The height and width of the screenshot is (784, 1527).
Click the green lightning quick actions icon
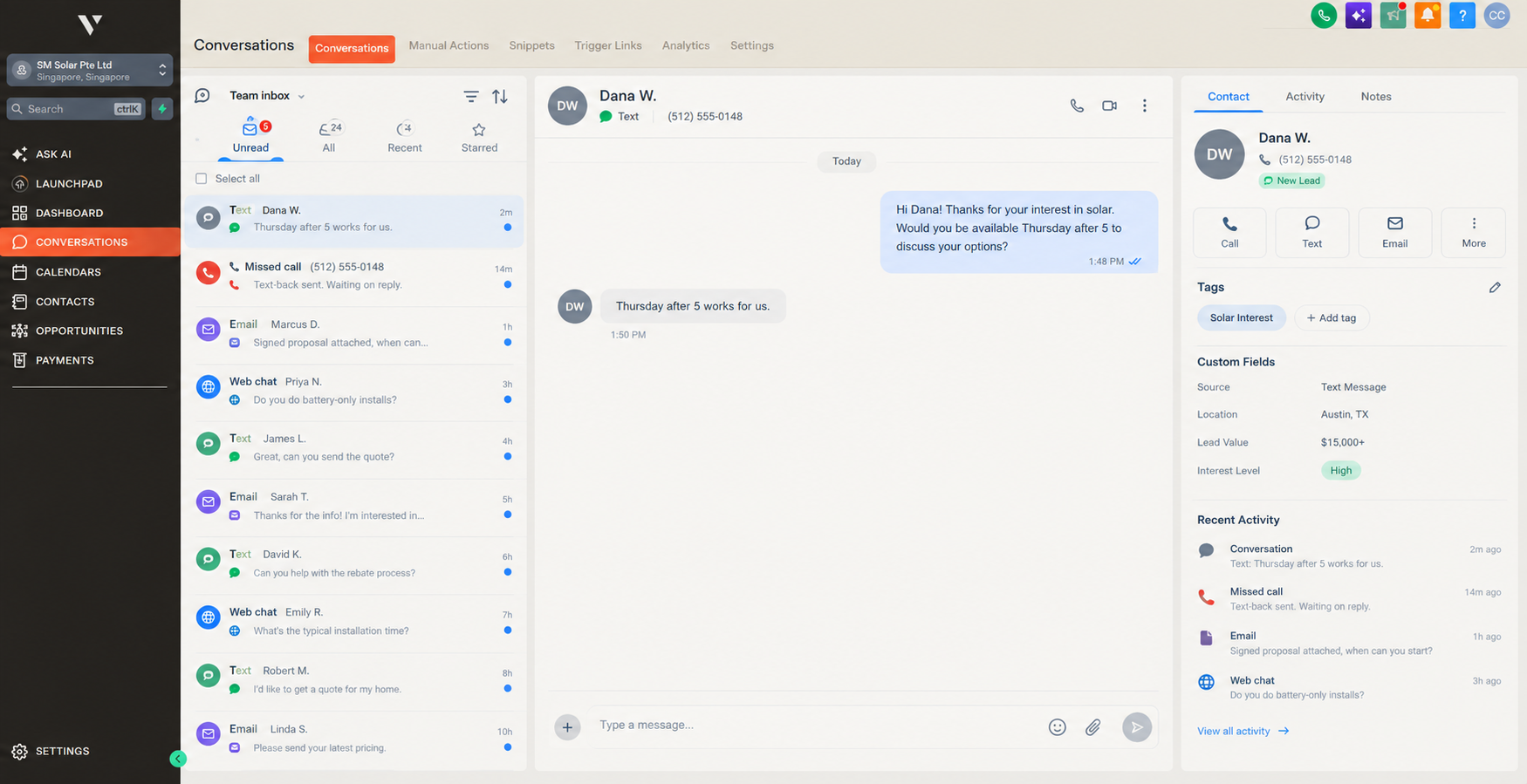click(x=162, y=109)
